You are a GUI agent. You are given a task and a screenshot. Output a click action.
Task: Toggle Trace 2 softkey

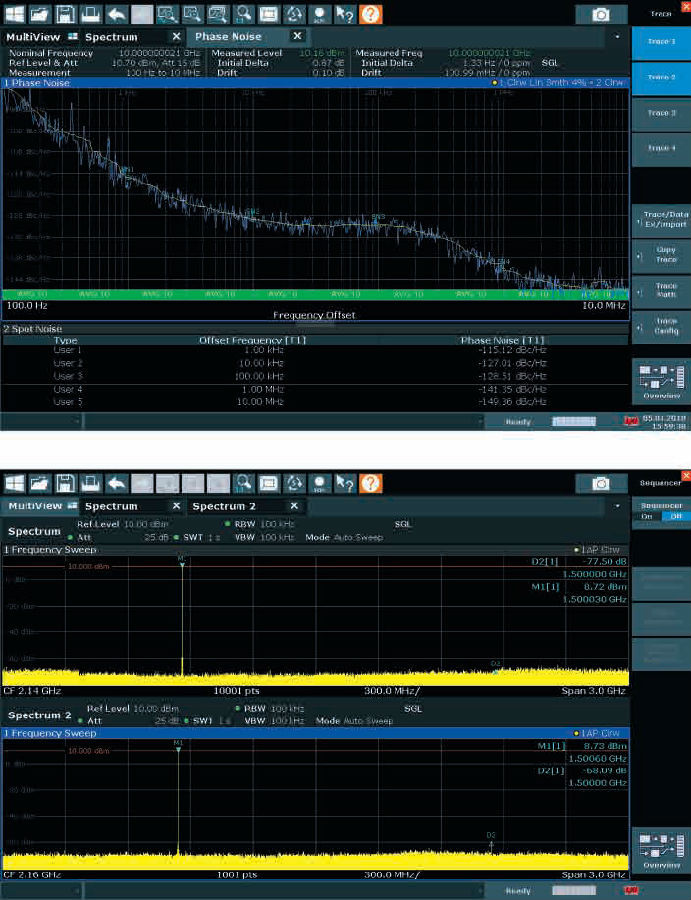(x=661, y=79)
